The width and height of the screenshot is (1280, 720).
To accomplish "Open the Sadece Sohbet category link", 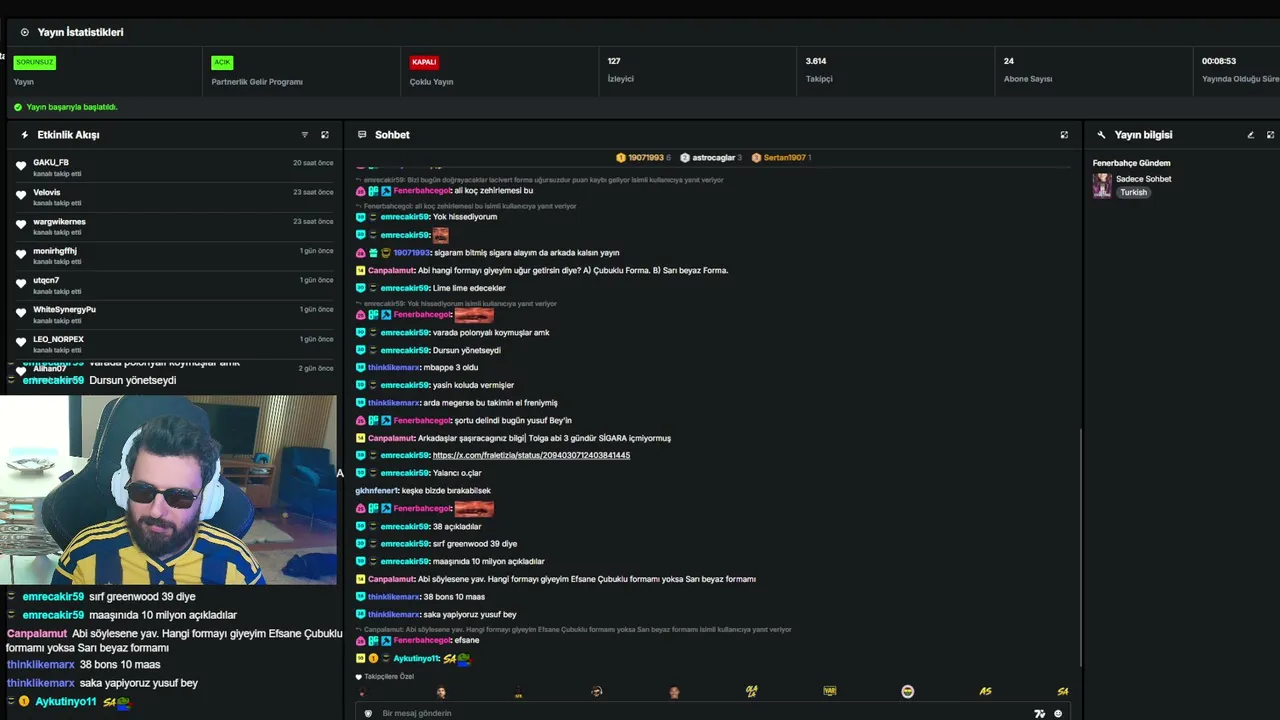I will click(x=1144, y=179).
